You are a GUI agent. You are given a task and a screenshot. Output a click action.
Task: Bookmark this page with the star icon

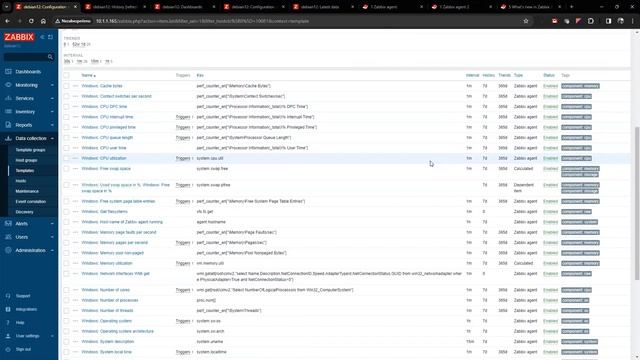click(526, 21)
